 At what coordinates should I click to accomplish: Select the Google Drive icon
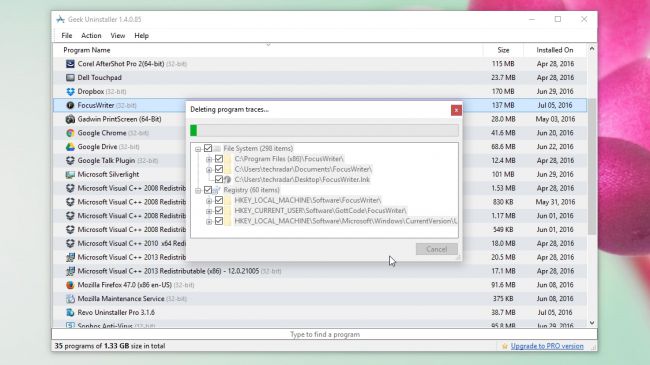point(70,147)
